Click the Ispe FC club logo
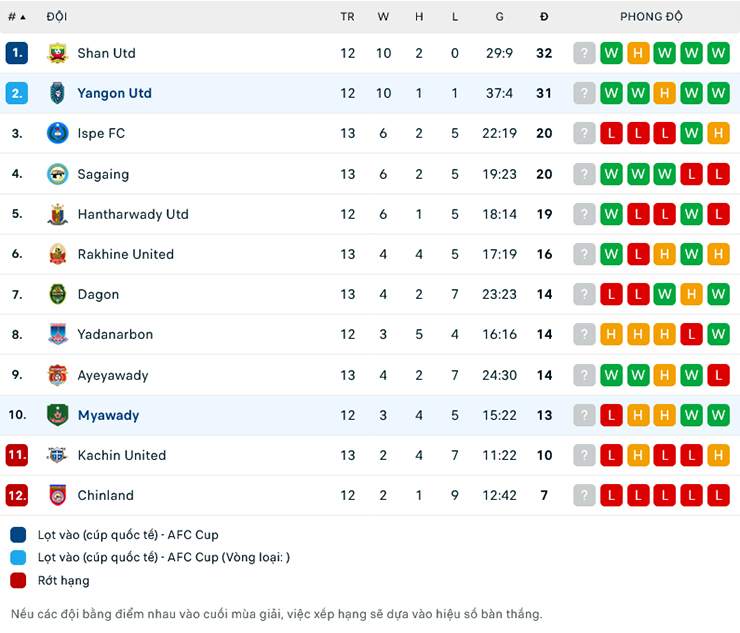Image resolution: width=740 pixels, height=633 pixels. pyautogui.click(x=58, y=133)
